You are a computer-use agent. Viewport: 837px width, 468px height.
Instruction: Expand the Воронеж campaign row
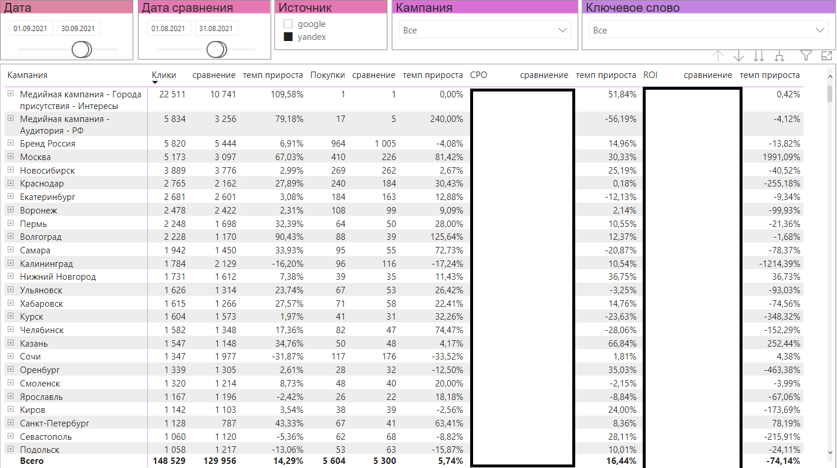click(10, 210)
